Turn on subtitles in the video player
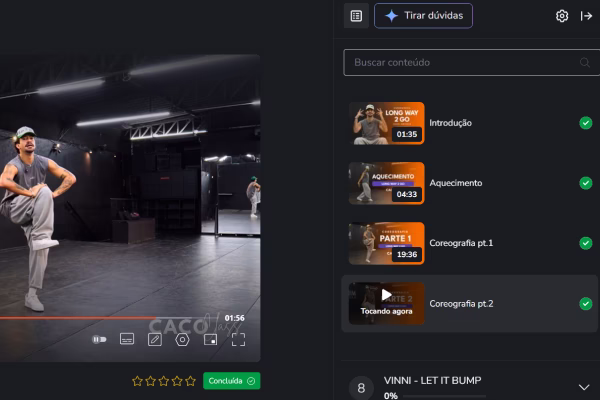This screenshot has width=600, height=400. (127, 339)
